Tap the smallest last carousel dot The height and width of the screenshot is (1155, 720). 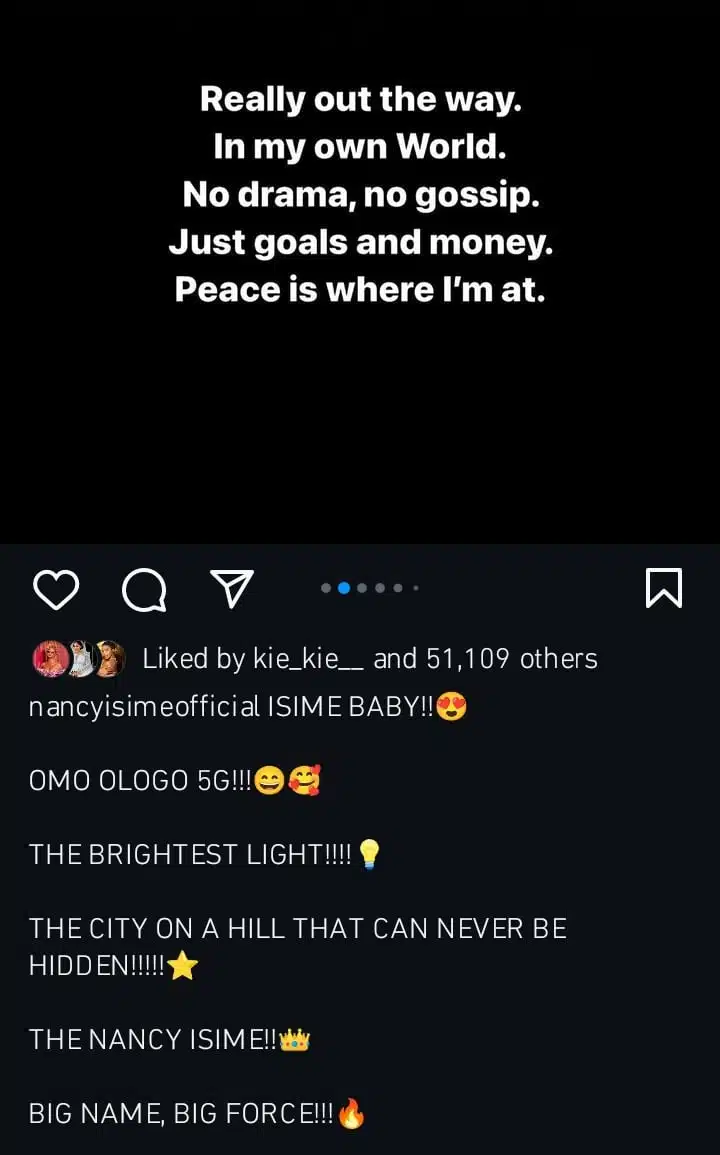pos(415,588)
